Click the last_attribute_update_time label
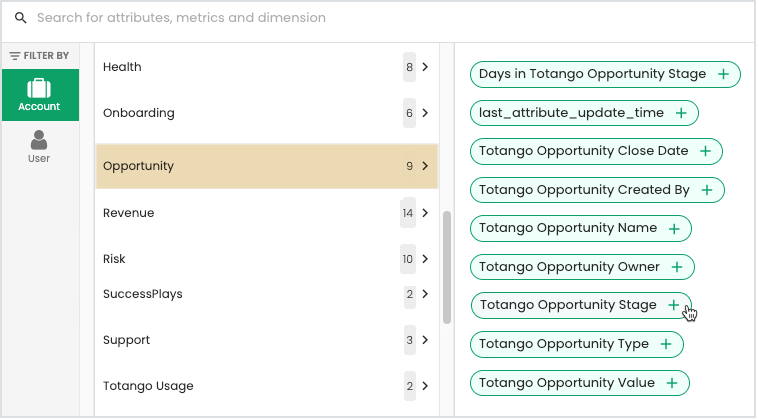 571,113
